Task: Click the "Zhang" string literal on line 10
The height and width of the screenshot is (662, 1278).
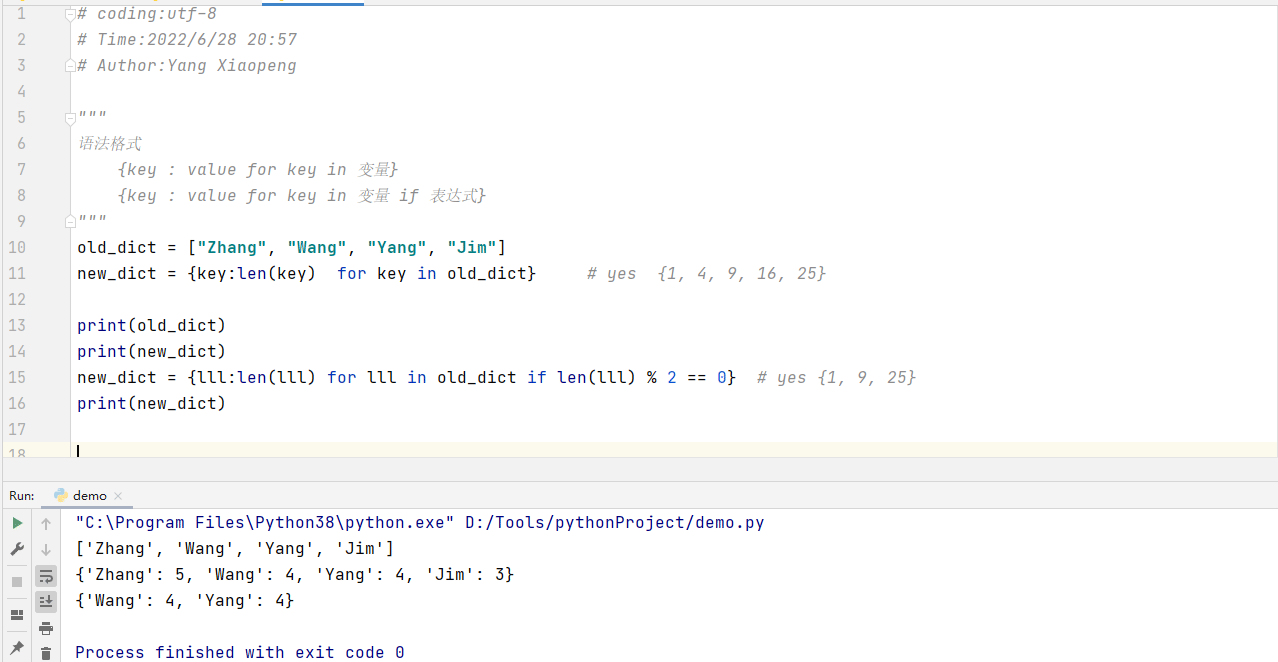Action: [231, 248]
